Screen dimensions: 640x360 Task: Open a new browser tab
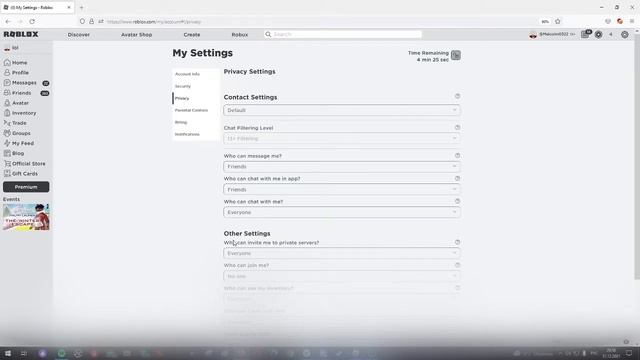[81, 7]
